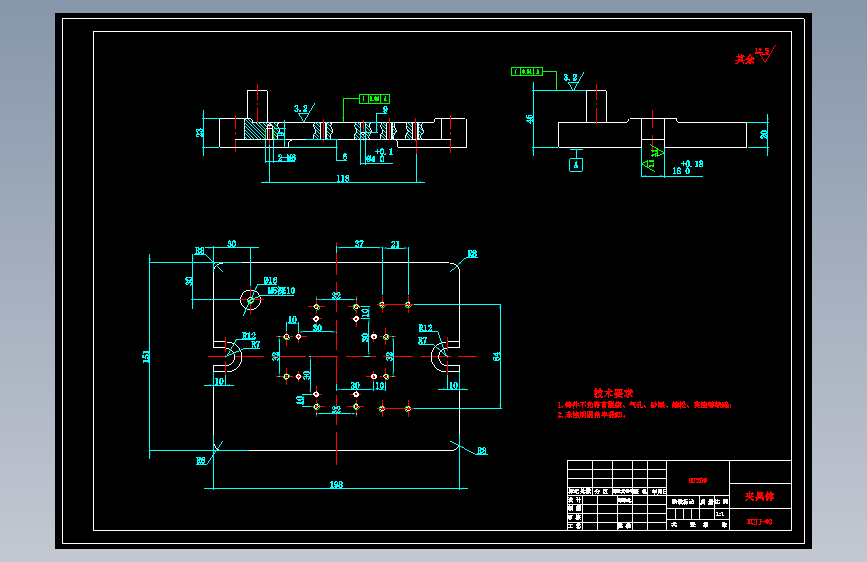This screenshot has width=867, height=562.
Task: Click the 技术要求 heading
Action: click(x=613, y=393)
